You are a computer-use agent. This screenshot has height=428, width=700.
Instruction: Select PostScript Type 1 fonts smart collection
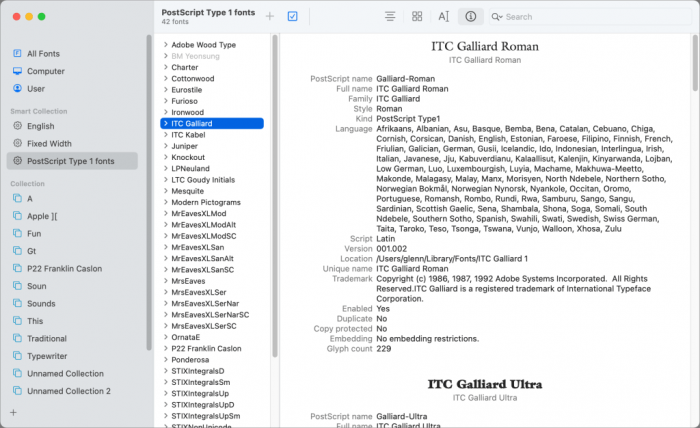pos(72,161)
